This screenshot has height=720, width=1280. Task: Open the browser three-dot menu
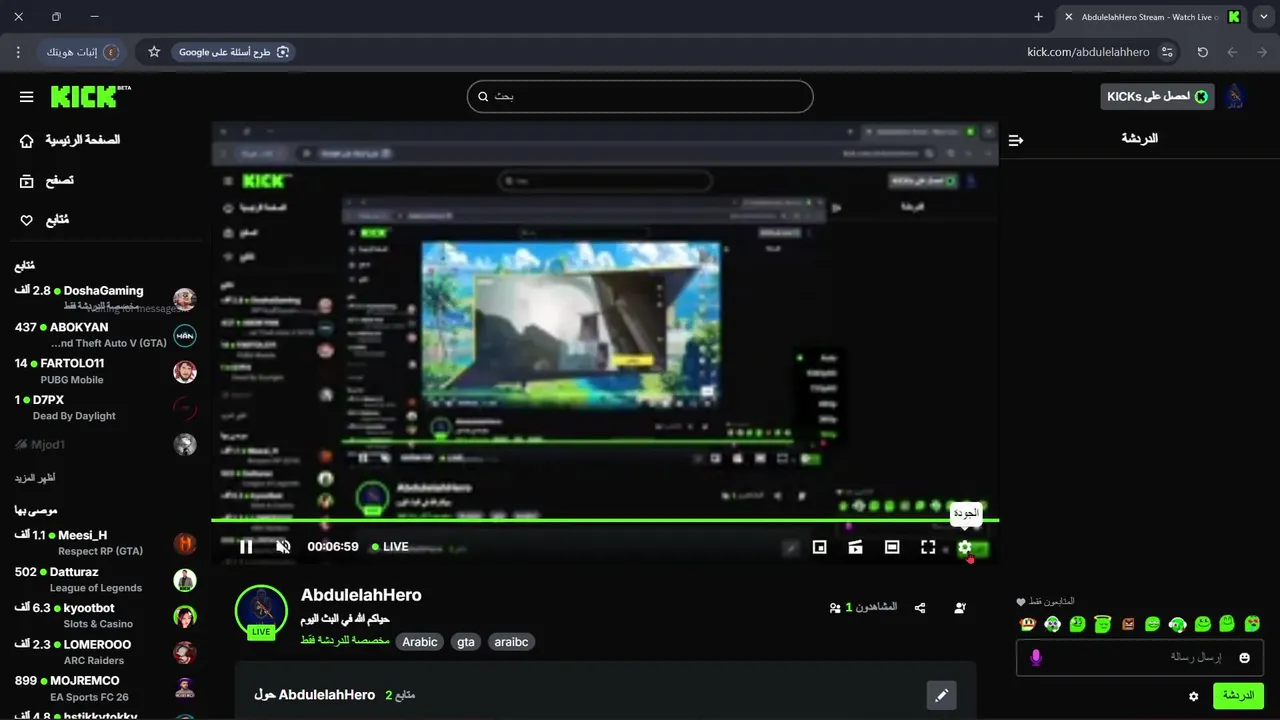[19, 52]
